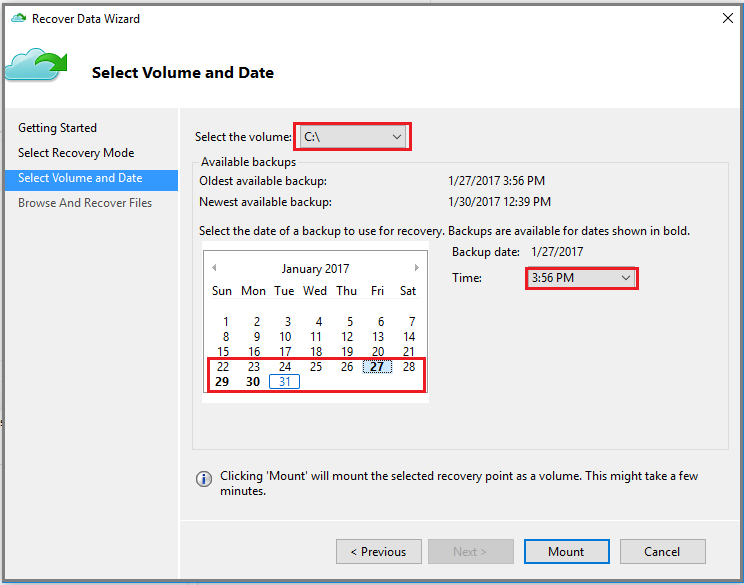
Task: Click the Previous button
Action: (379, 551)
